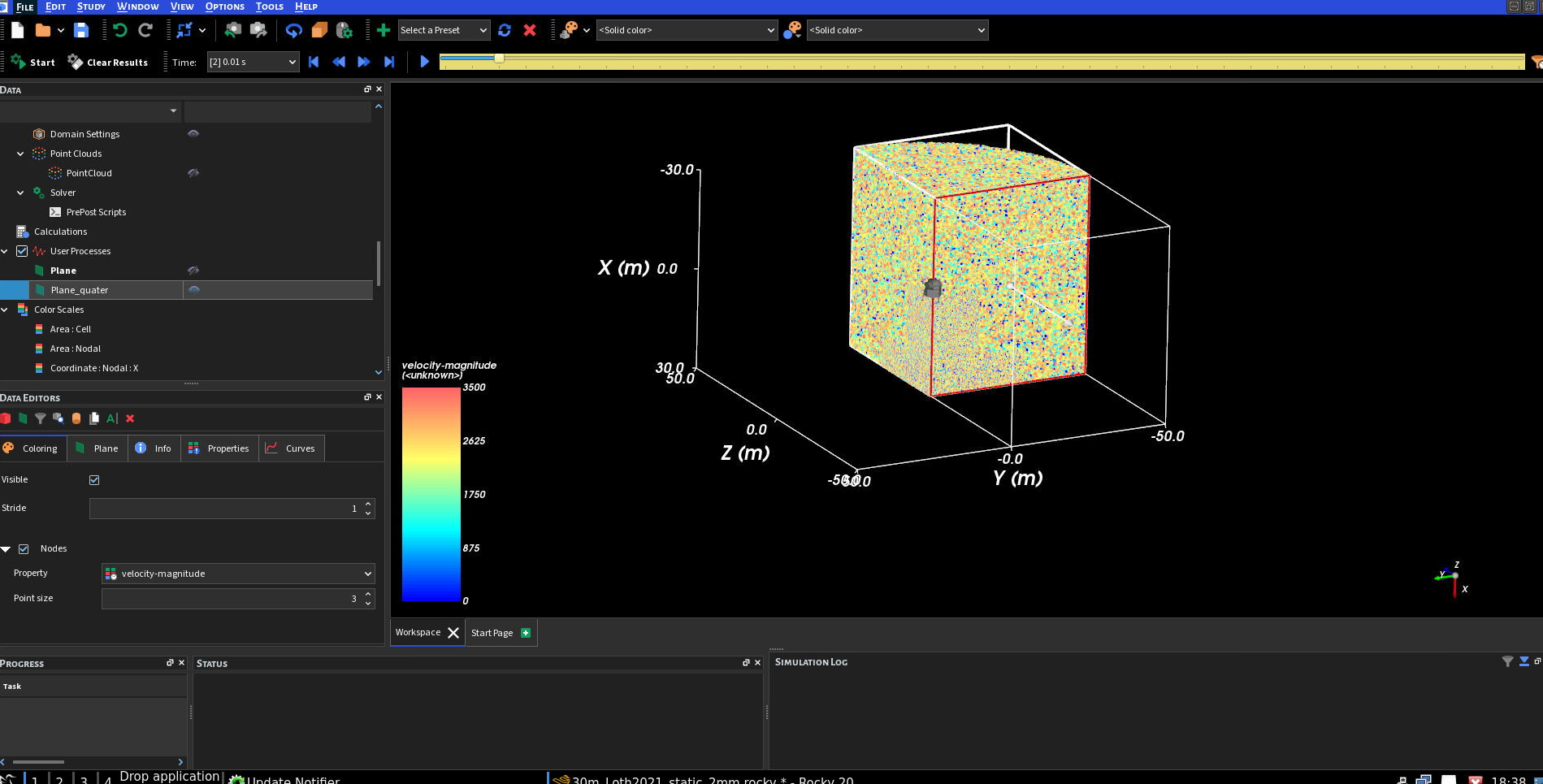Collapse the Point Clouds tree node

20,154
